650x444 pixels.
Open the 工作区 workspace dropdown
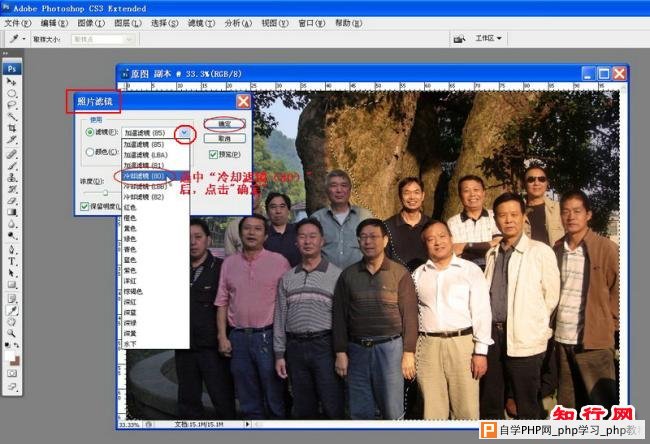tap(489, 39)
